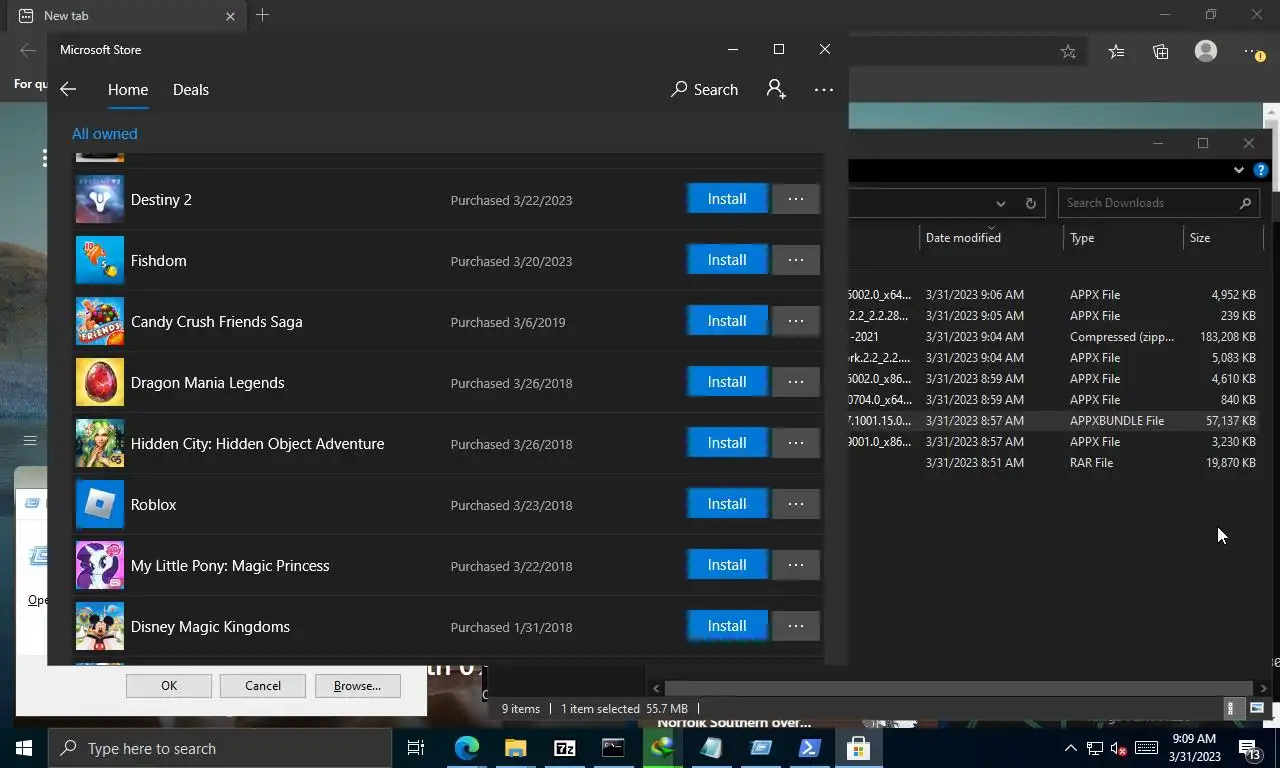
Task: Install Roblox
Action: pos(727,504)
